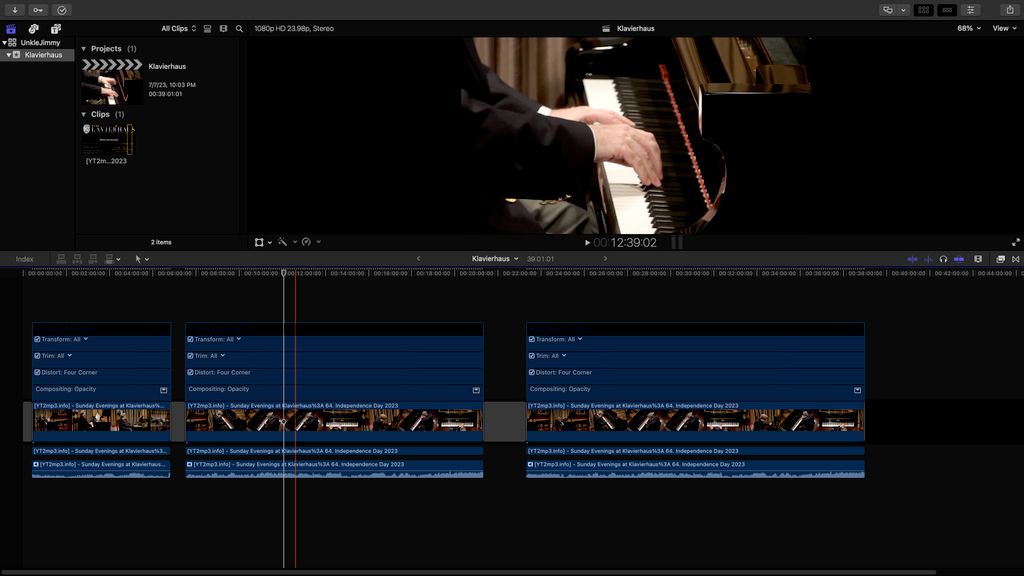The height and width of the screenshot is (576, 1024).
Task: Select the Klavierhaus project thumbnail
Action: click(x=112, y=82)
